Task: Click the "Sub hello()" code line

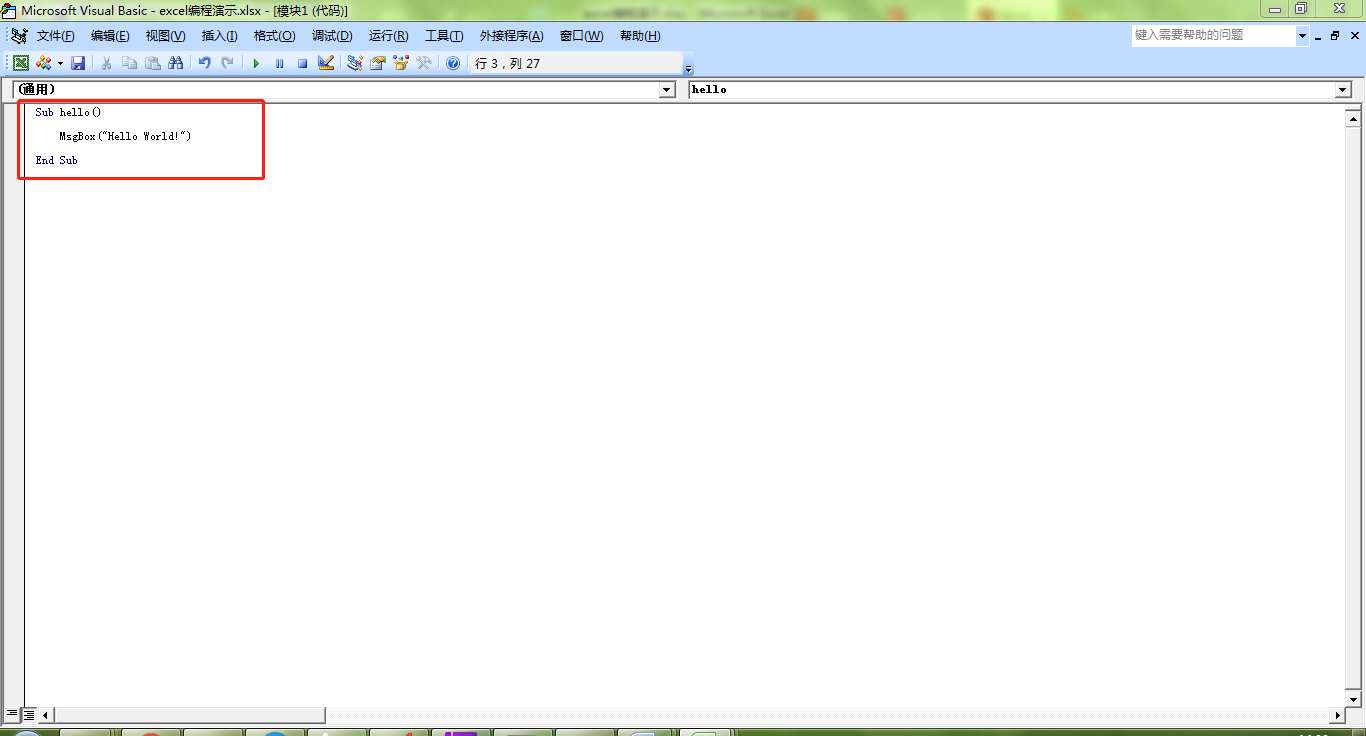Action: click(x=68, y=112)
